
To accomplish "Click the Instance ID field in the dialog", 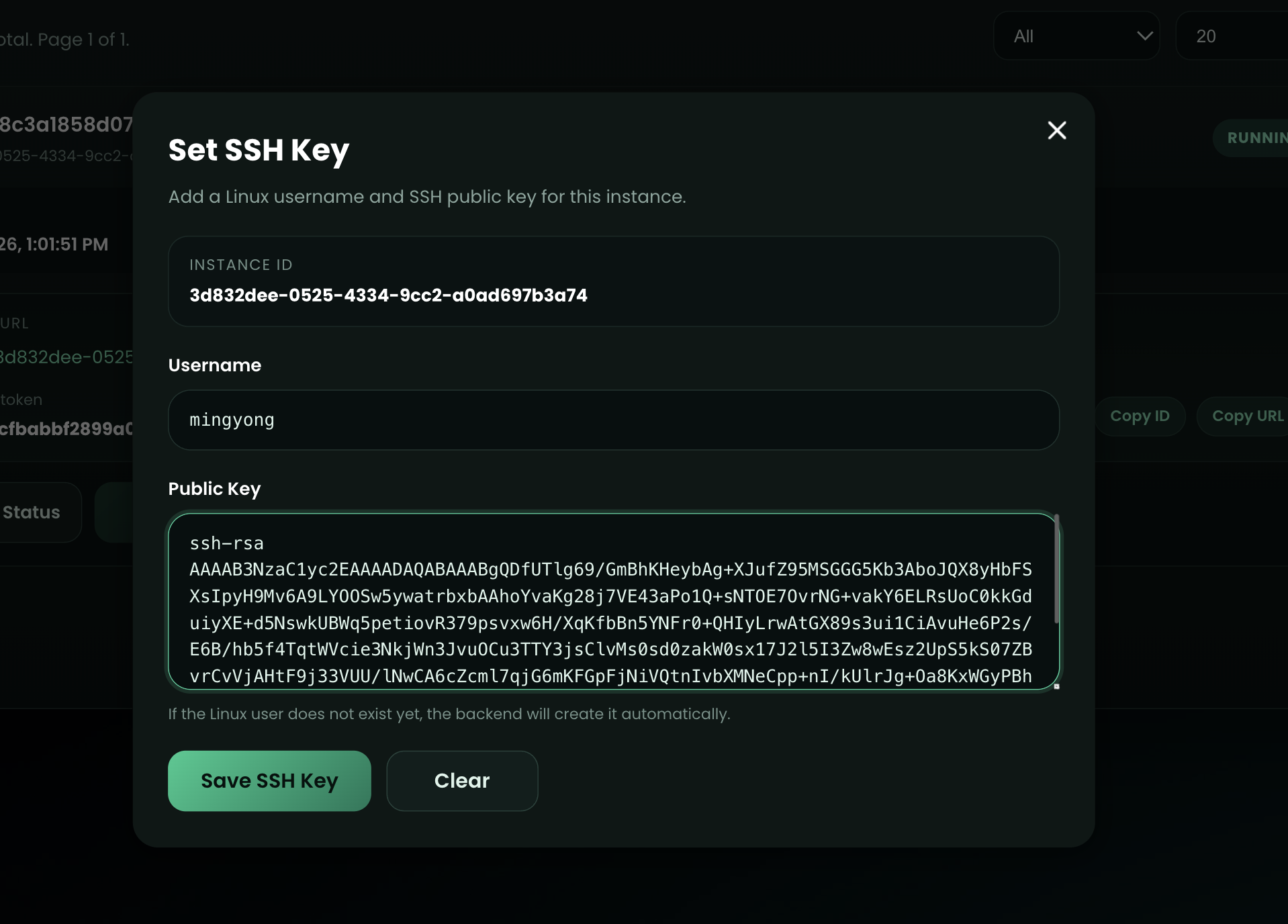I will [x=612, y=281].
